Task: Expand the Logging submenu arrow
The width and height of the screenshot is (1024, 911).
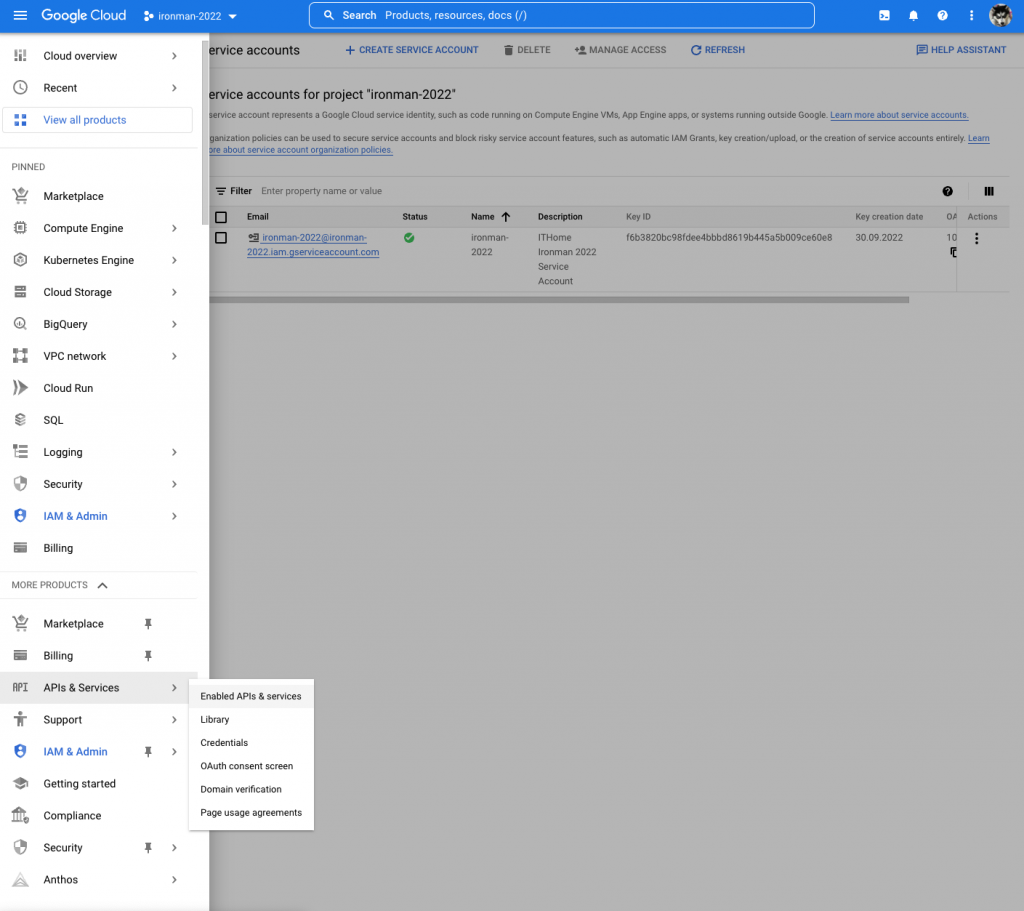Action: pyautogui.click(x=174, y=452)
